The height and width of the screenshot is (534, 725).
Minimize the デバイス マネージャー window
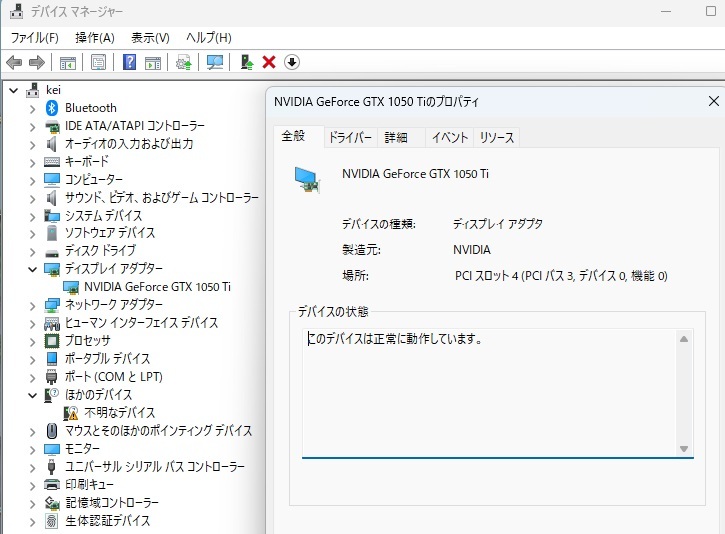coord(666,11)
